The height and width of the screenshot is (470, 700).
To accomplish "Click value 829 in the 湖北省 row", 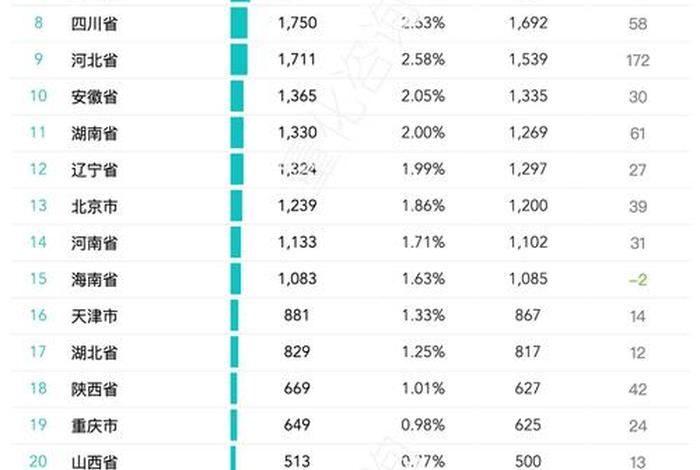I will click(x=297, y=352).
